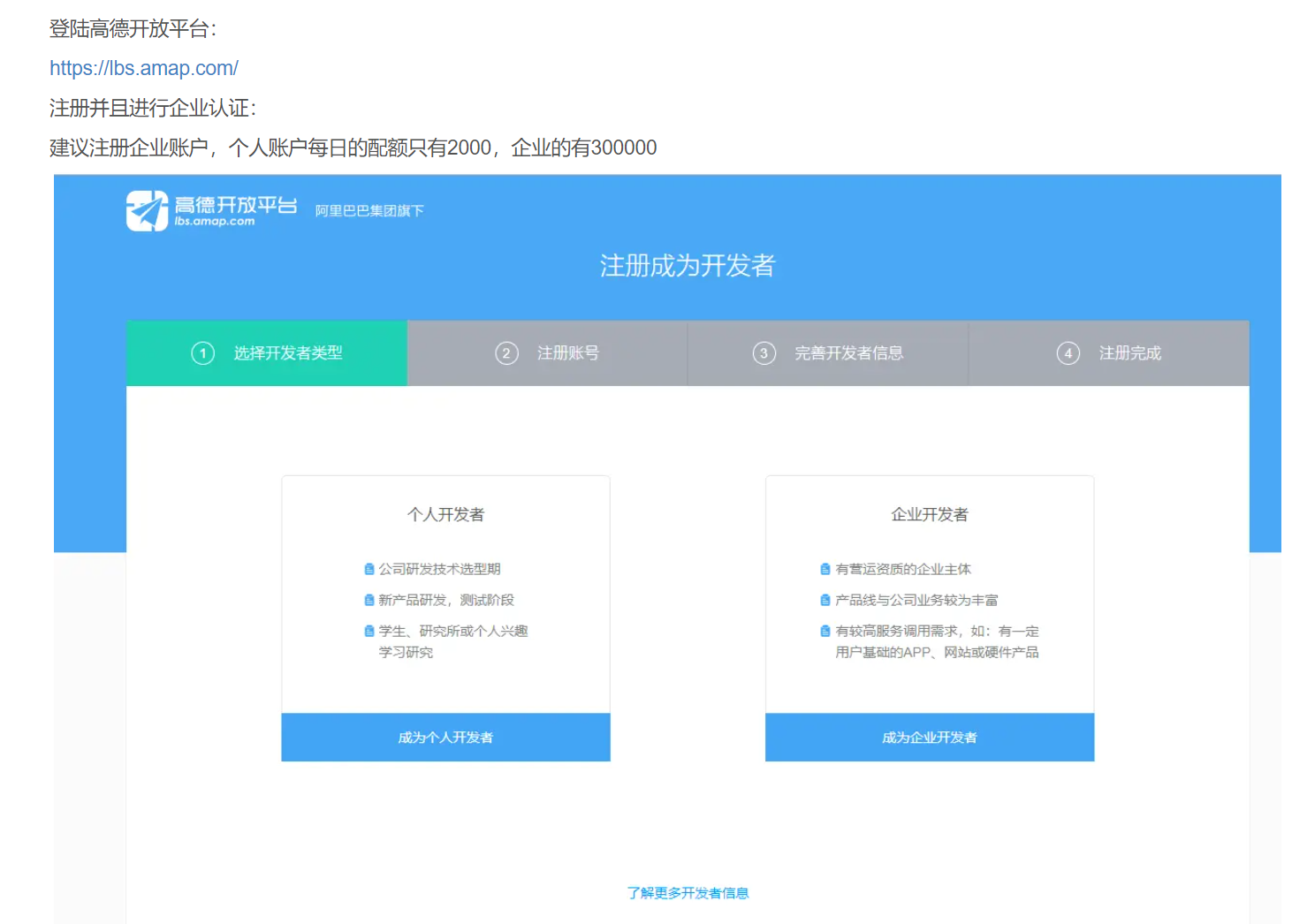Click the document icon beside 新产品研发，测试阶段
Viewport: 1292px width, 924px height.
click(369, 601)
